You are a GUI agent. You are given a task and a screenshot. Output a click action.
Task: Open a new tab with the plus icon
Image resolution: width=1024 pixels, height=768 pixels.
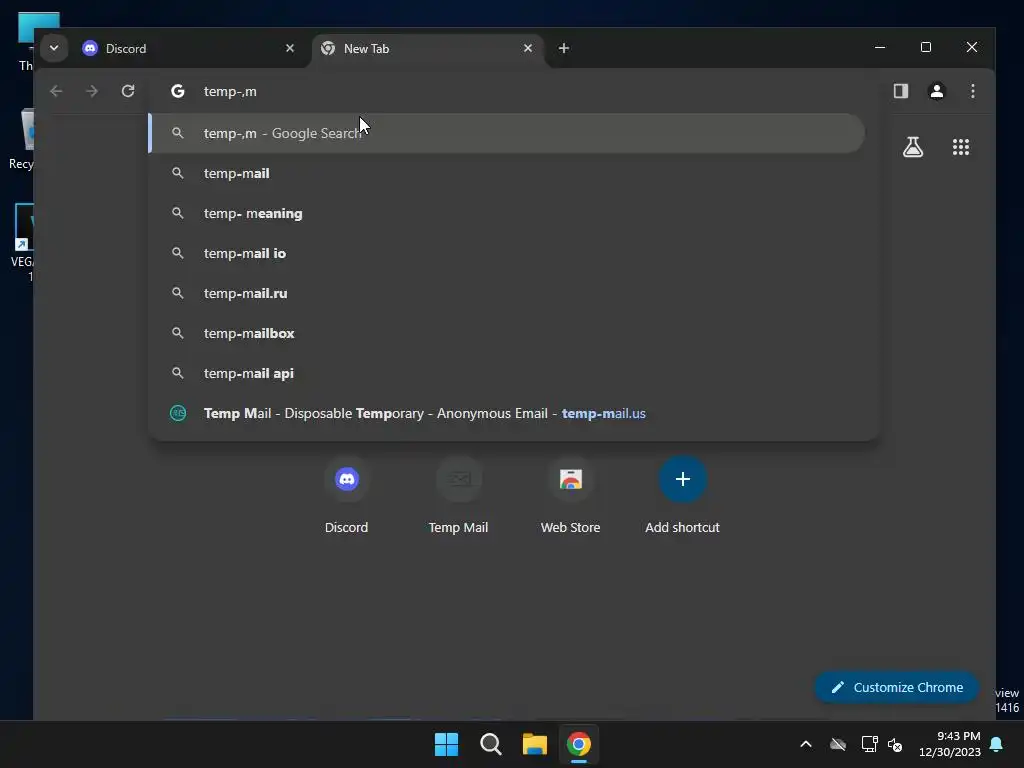(x=564, y=48)
